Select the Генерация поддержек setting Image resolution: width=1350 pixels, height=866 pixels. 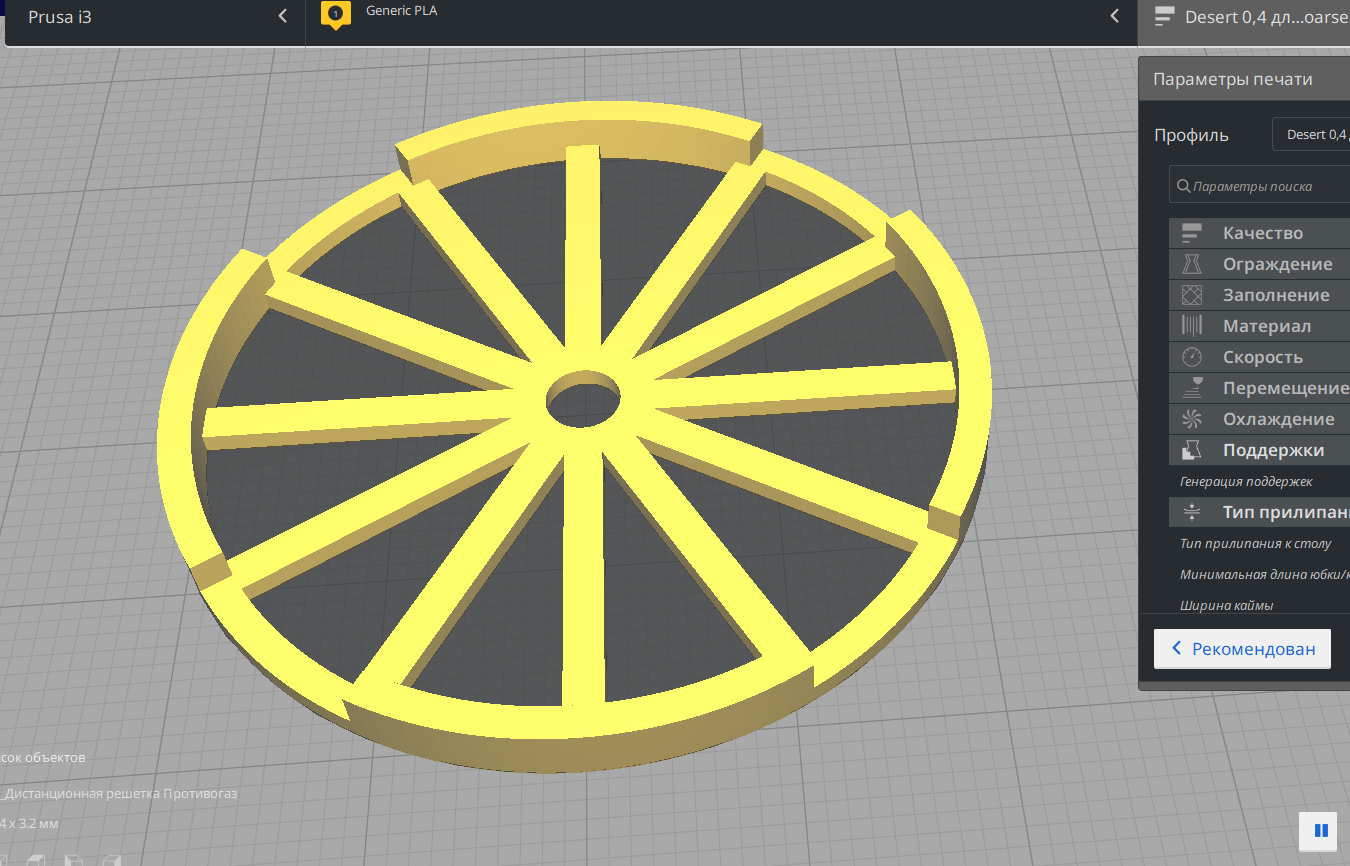[1246, 481]
